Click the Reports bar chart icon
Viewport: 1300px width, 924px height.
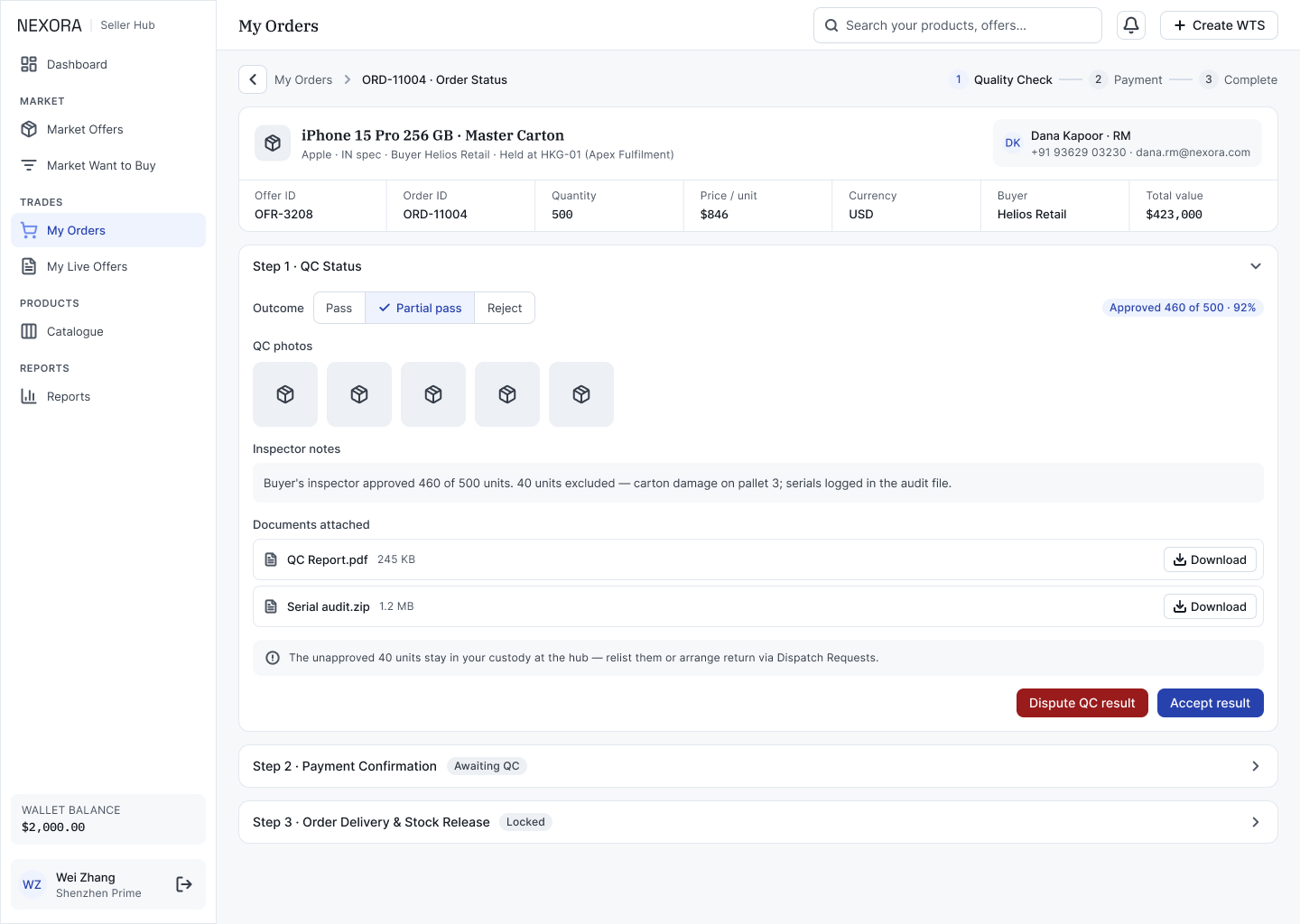pyautogui.click(x=29, y=396)
